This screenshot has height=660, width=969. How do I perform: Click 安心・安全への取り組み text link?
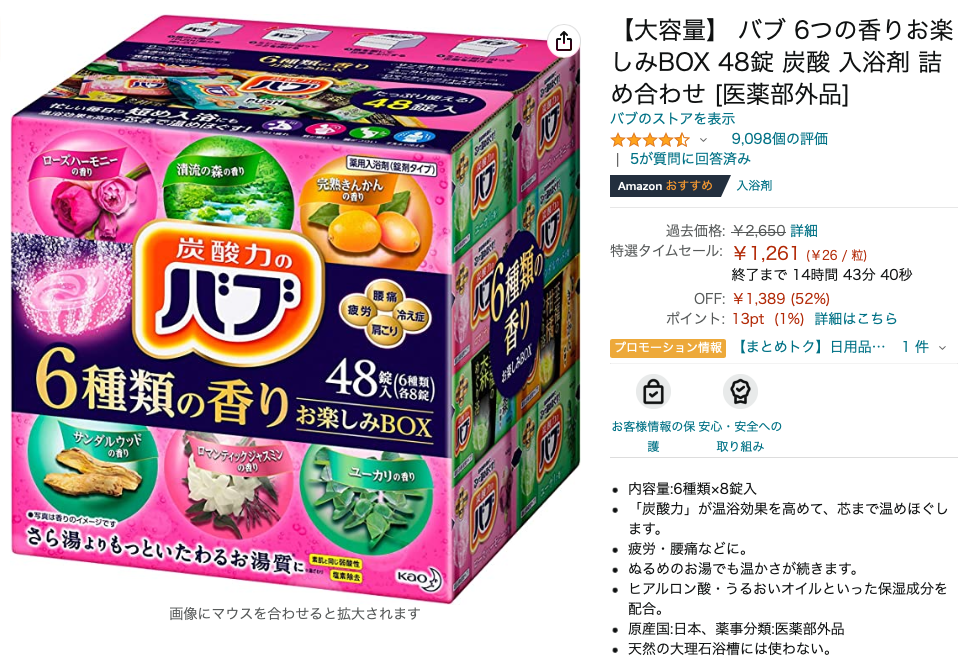click(740, 436)
